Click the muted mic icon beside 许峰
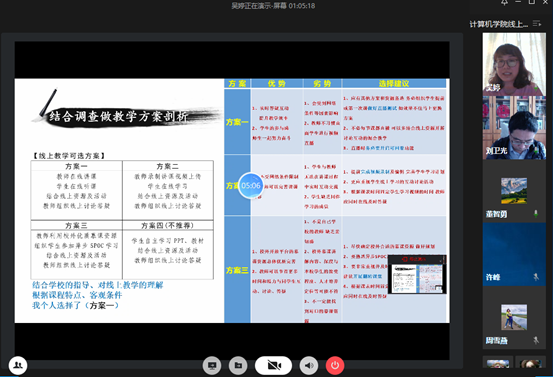The image size is (553, 377). tap(536, 277)
